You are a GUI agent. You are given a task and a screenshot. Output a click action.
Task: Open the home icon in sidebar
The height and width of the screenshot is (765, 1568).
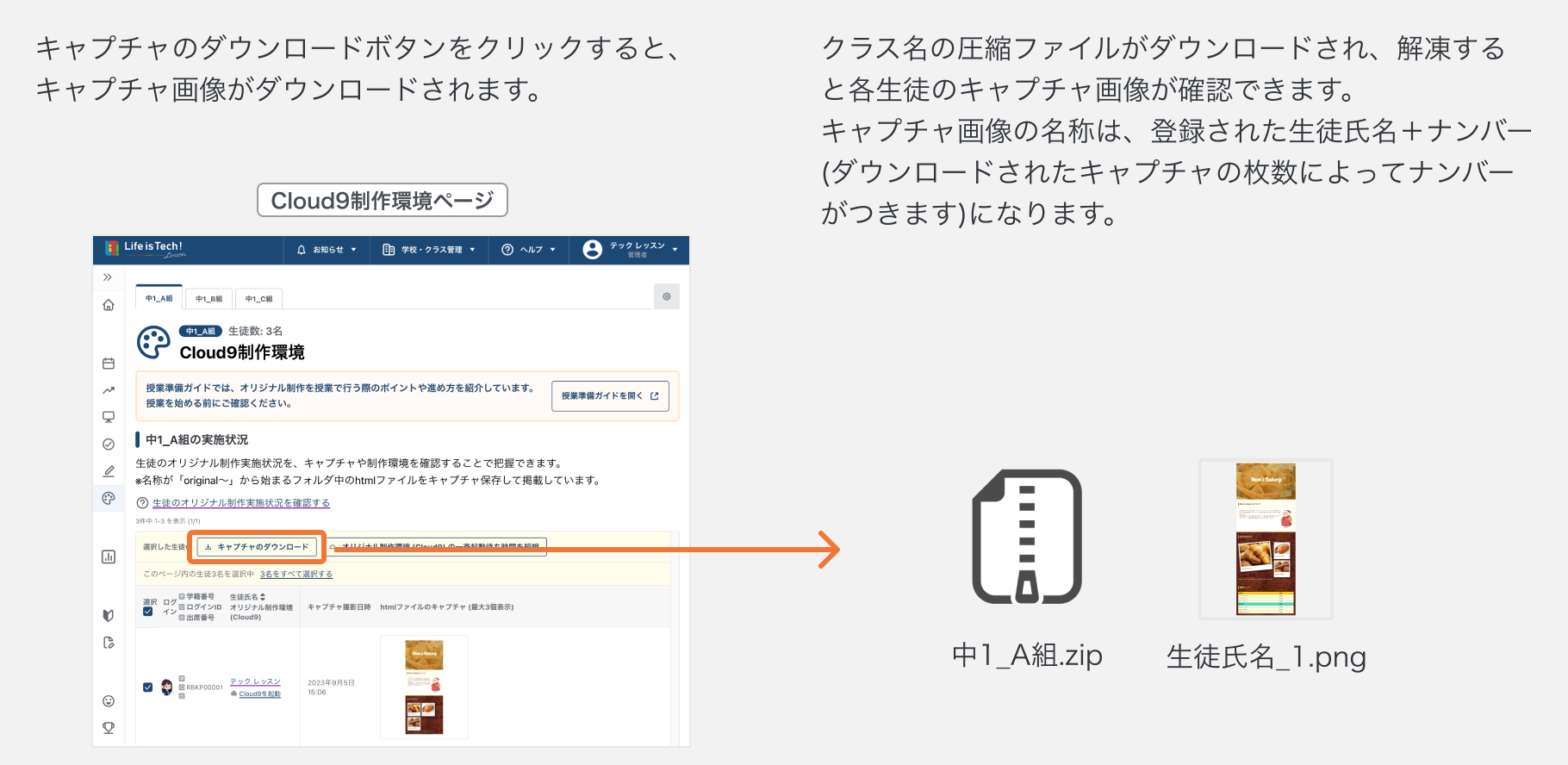pos(109,305)
